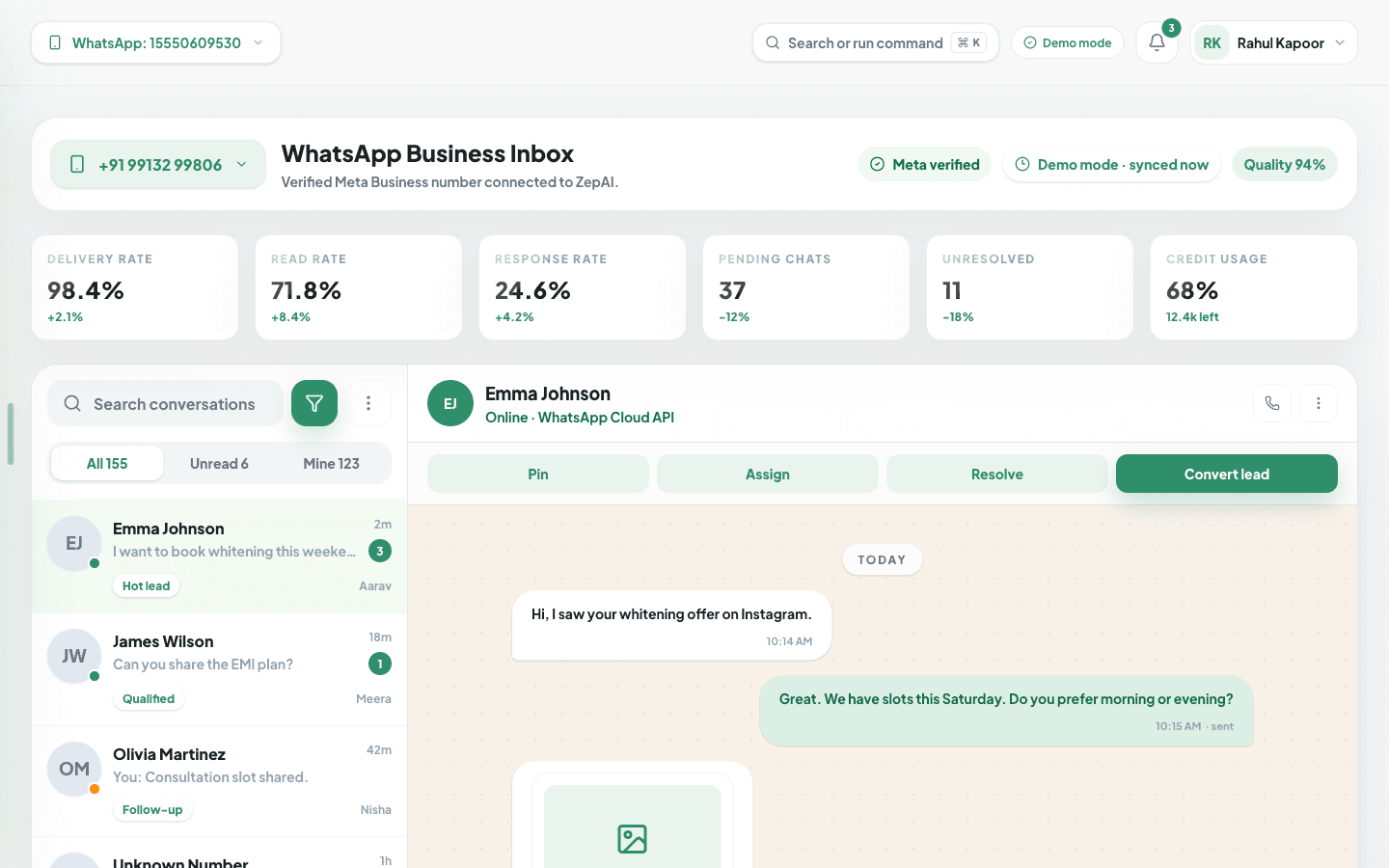Screen dimensions: 1389x868
Task: Click the Quality 94% badge
Action: click(1284, 164)
